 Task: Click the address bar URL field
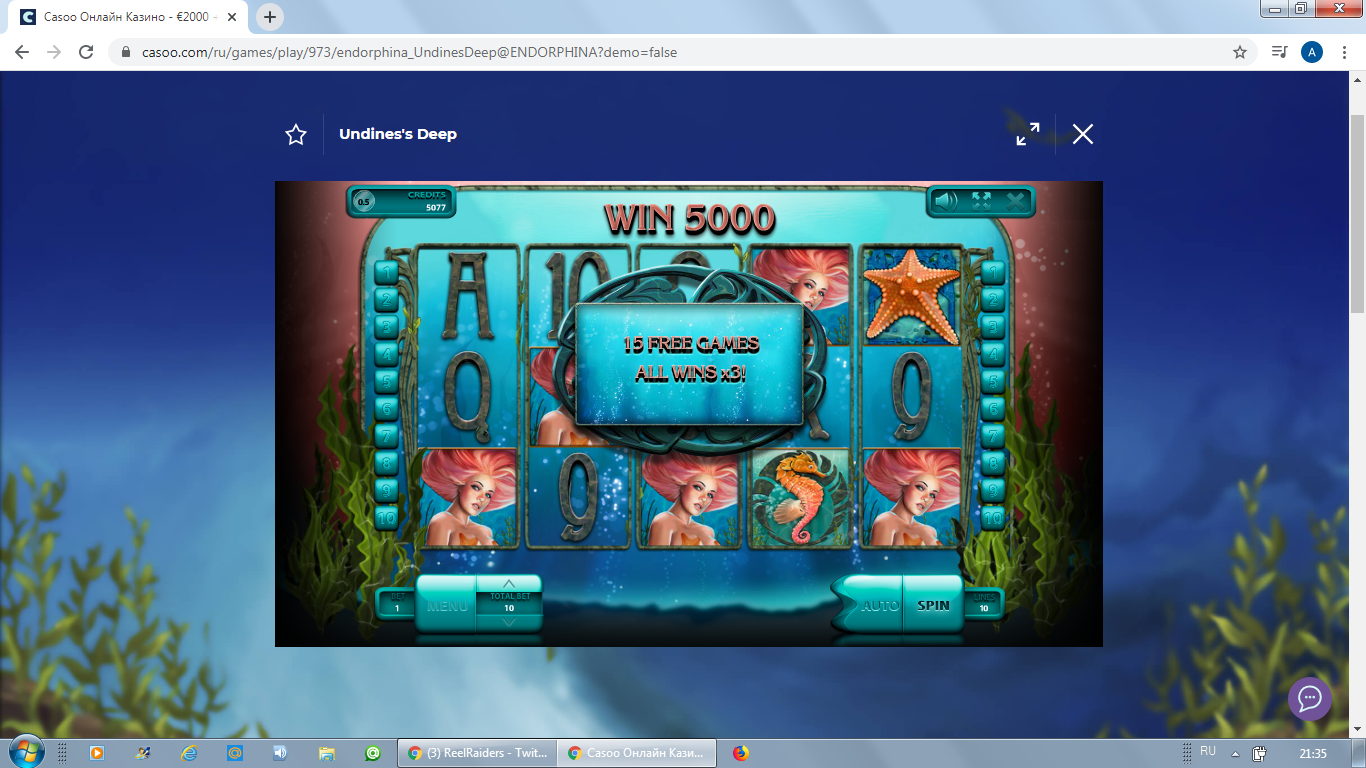[680, 52]
